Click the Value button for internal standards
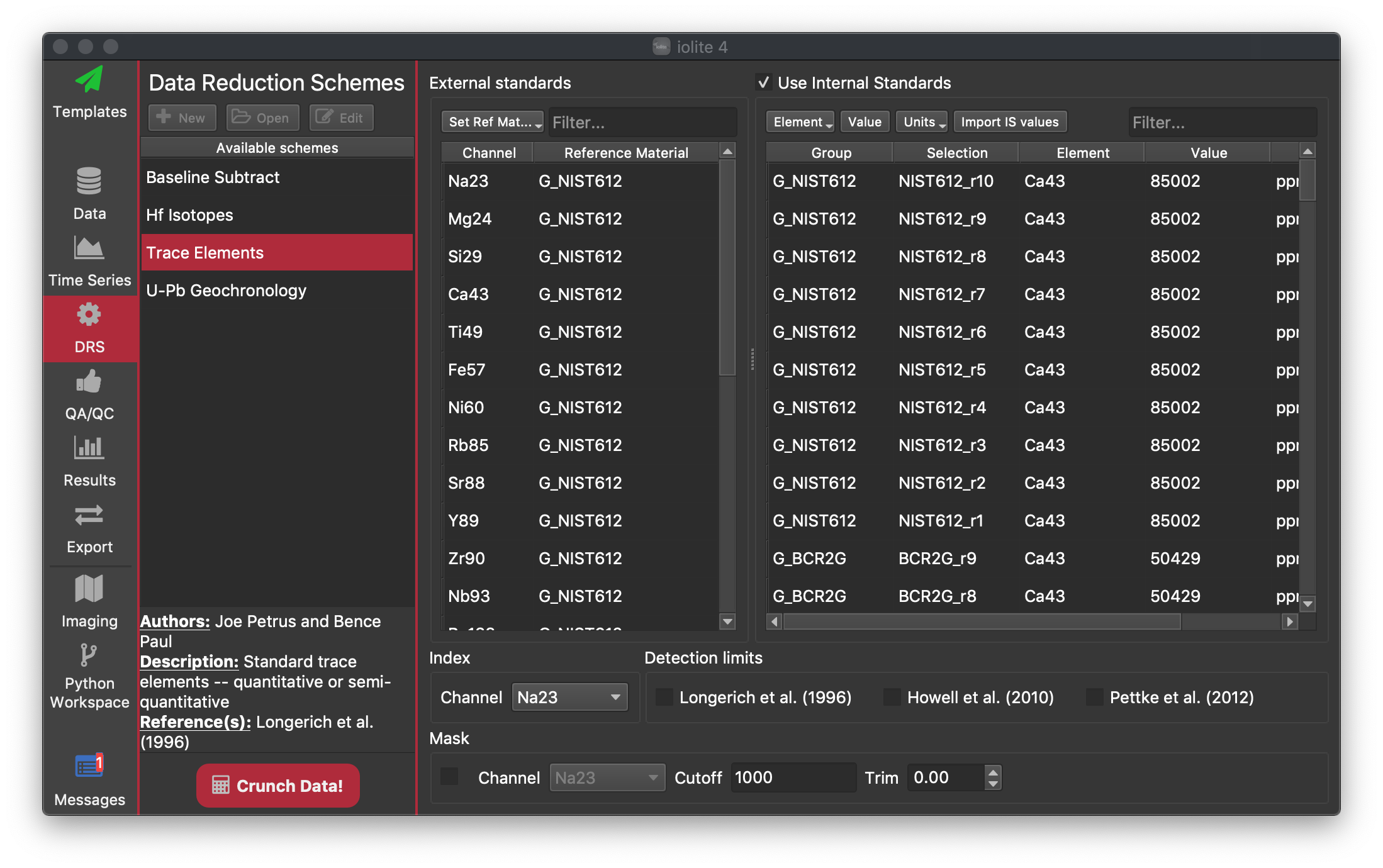The image size is (1383, 868). point(865,122)
